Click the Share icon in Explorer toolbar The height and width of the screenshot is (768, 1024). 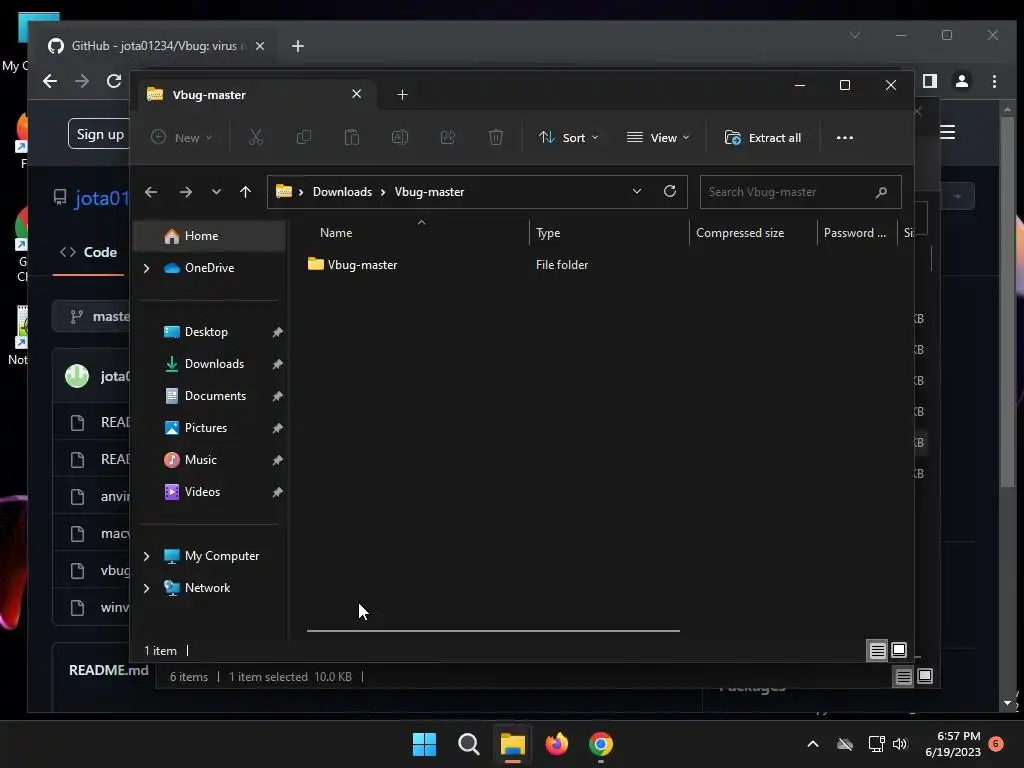pyautogui.click(x=448, y=137)
